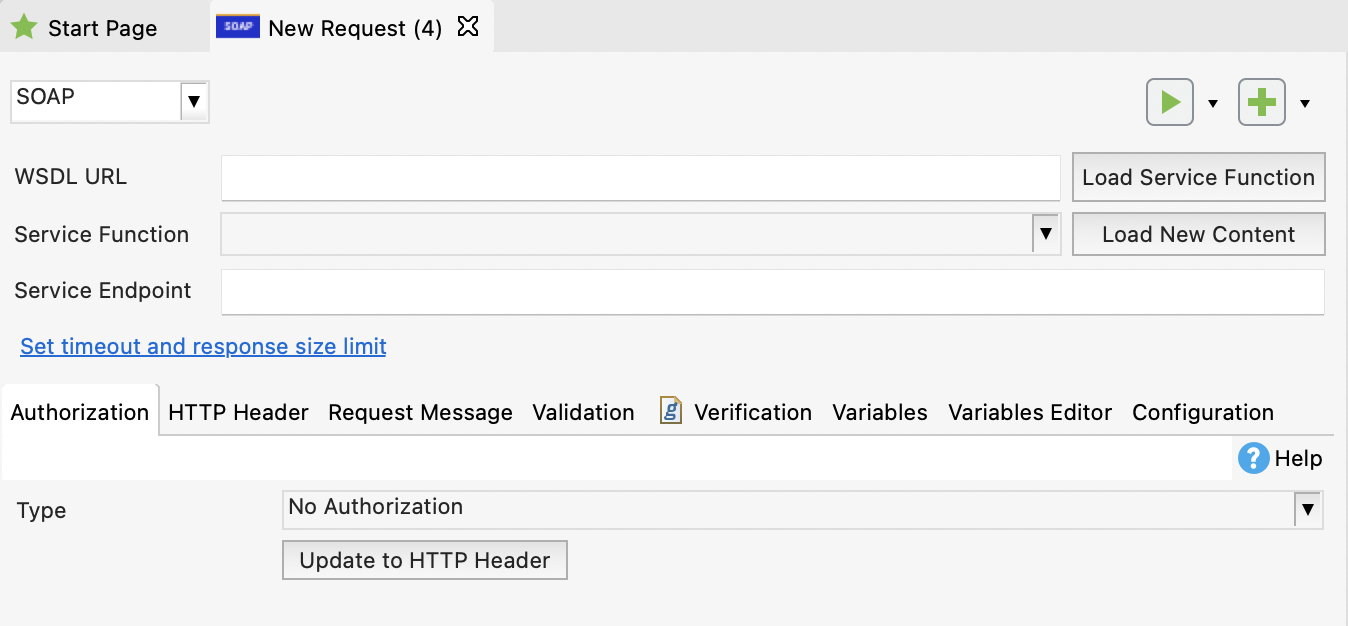Viewport: 1348px width, 626px height.
Task: Click the SOAP badge icon on the request tab
Action: [237, 27]
